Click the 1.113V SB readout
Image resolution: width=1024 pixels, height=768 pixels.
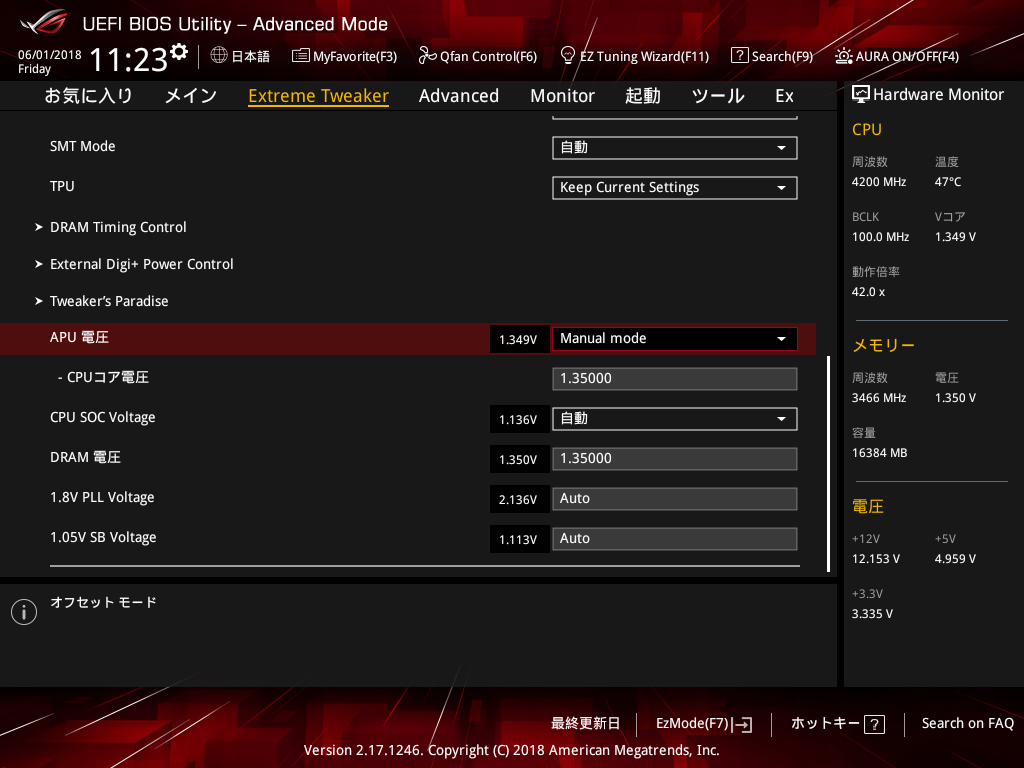[519, 539]
